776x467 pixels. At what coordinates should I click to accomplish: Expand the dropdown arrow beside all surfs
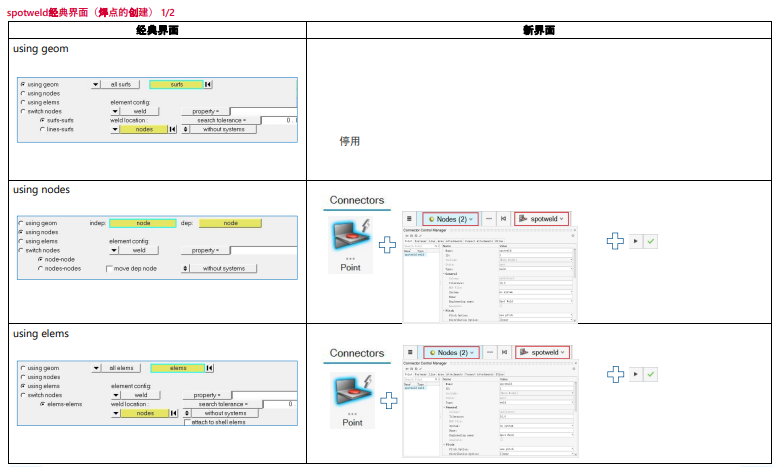click(x=96, y=85)
